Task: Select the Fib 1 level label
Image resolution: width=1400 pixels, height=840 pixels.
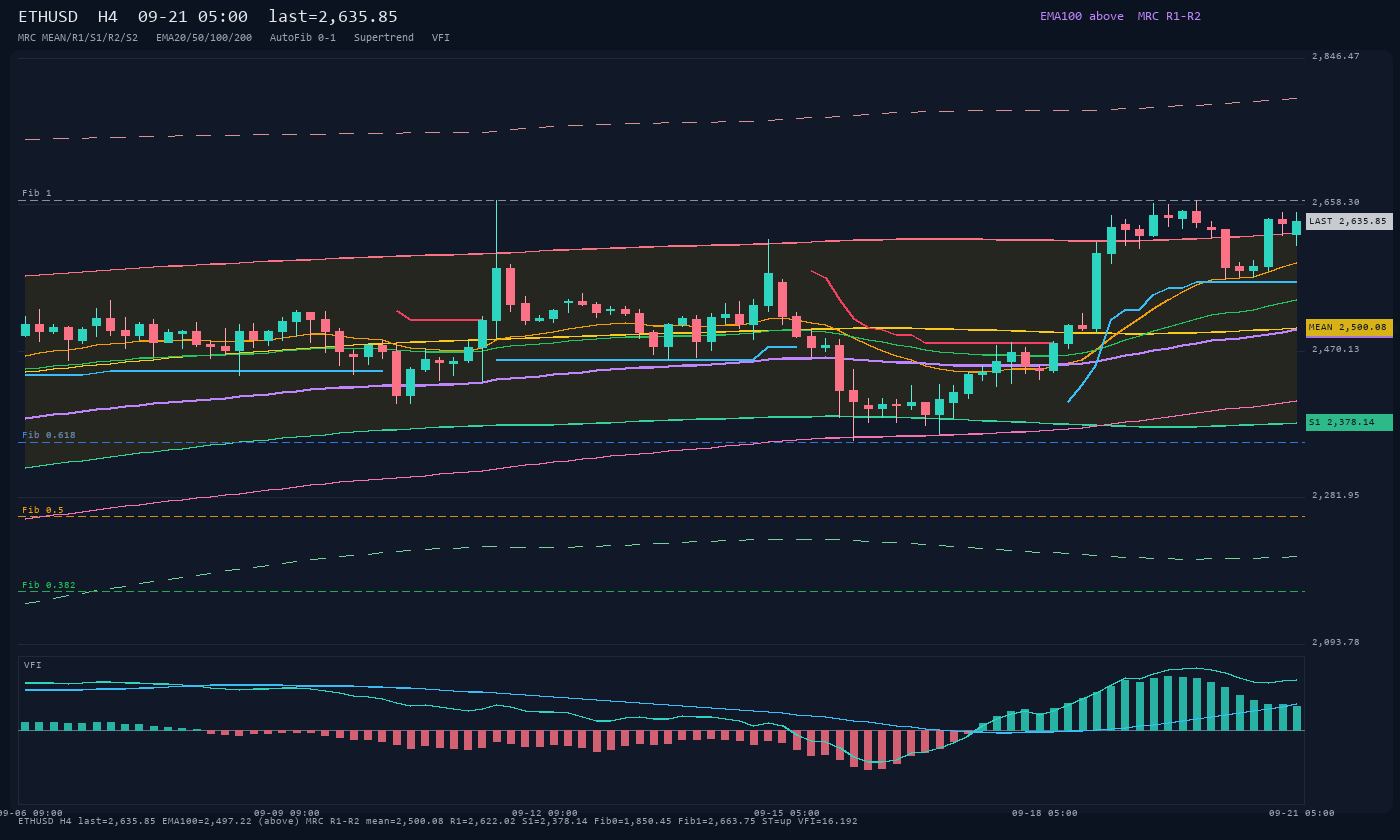Action: tap(37, 193)
